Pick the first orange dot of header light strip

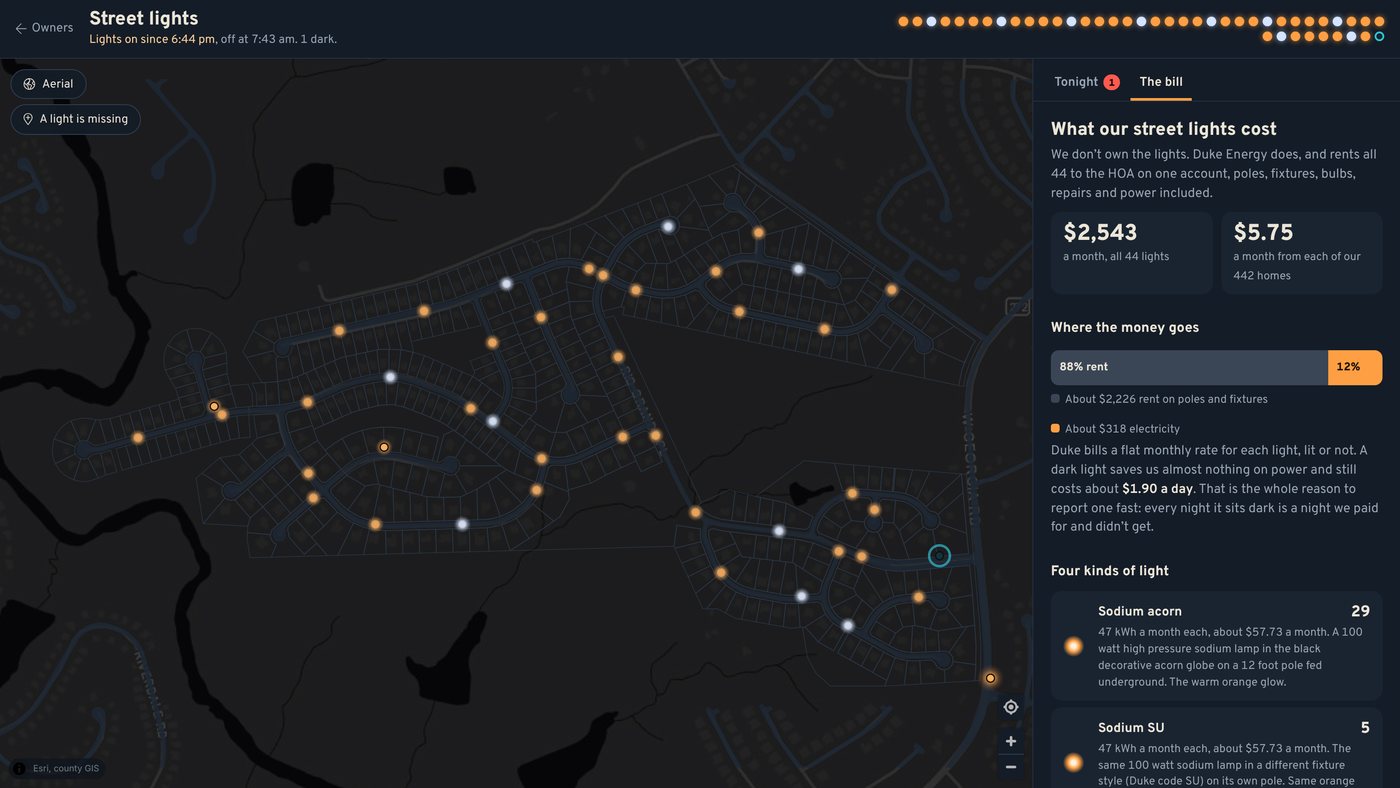[903, 21]
